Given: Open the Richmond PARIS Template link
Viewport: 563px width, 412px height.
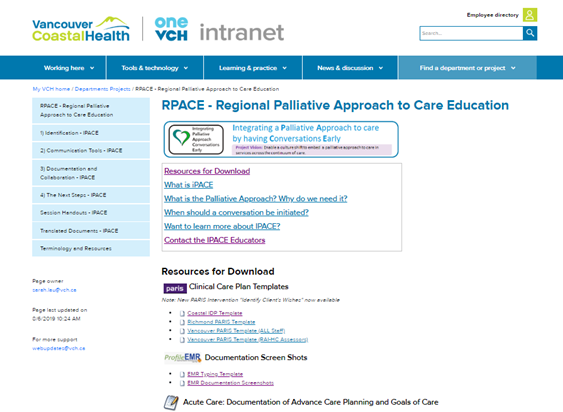Looking at the screenshot, I should (221, 322).
